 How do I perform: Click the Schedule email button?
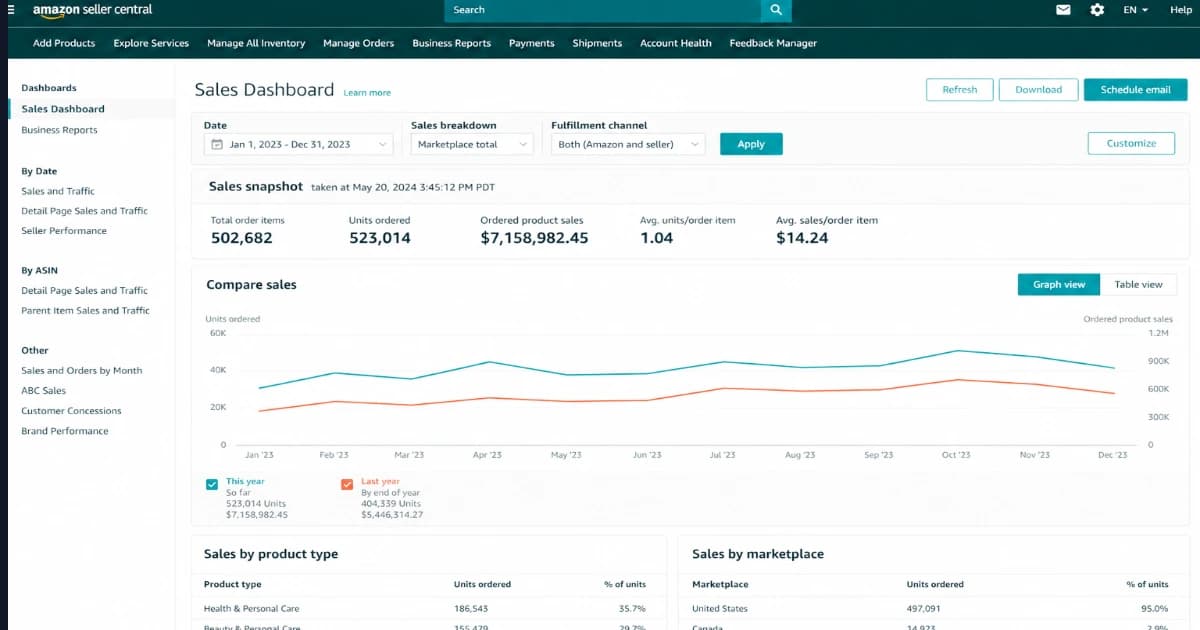pos(1135,90)
